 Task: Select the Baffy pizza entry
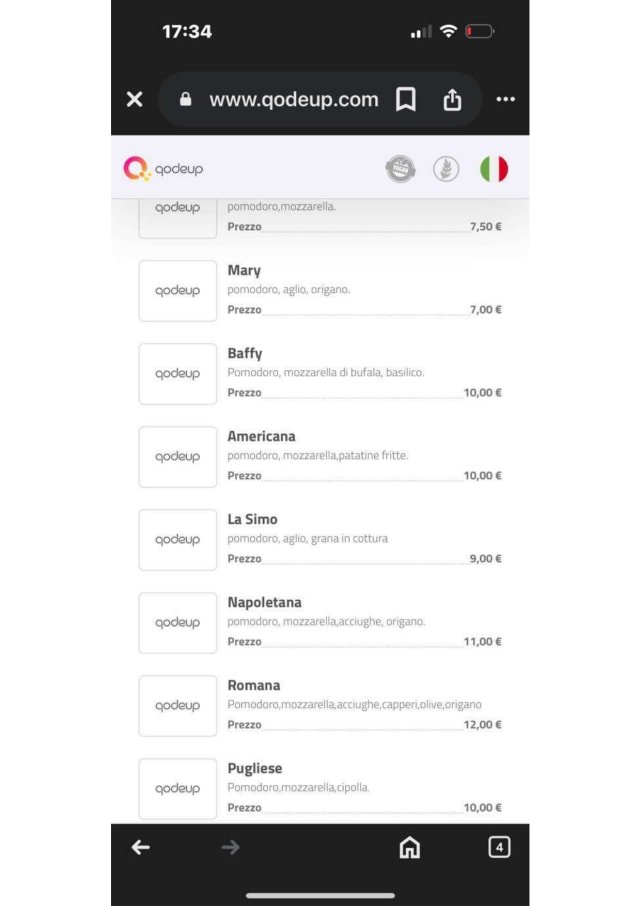[x=245, y=353]
